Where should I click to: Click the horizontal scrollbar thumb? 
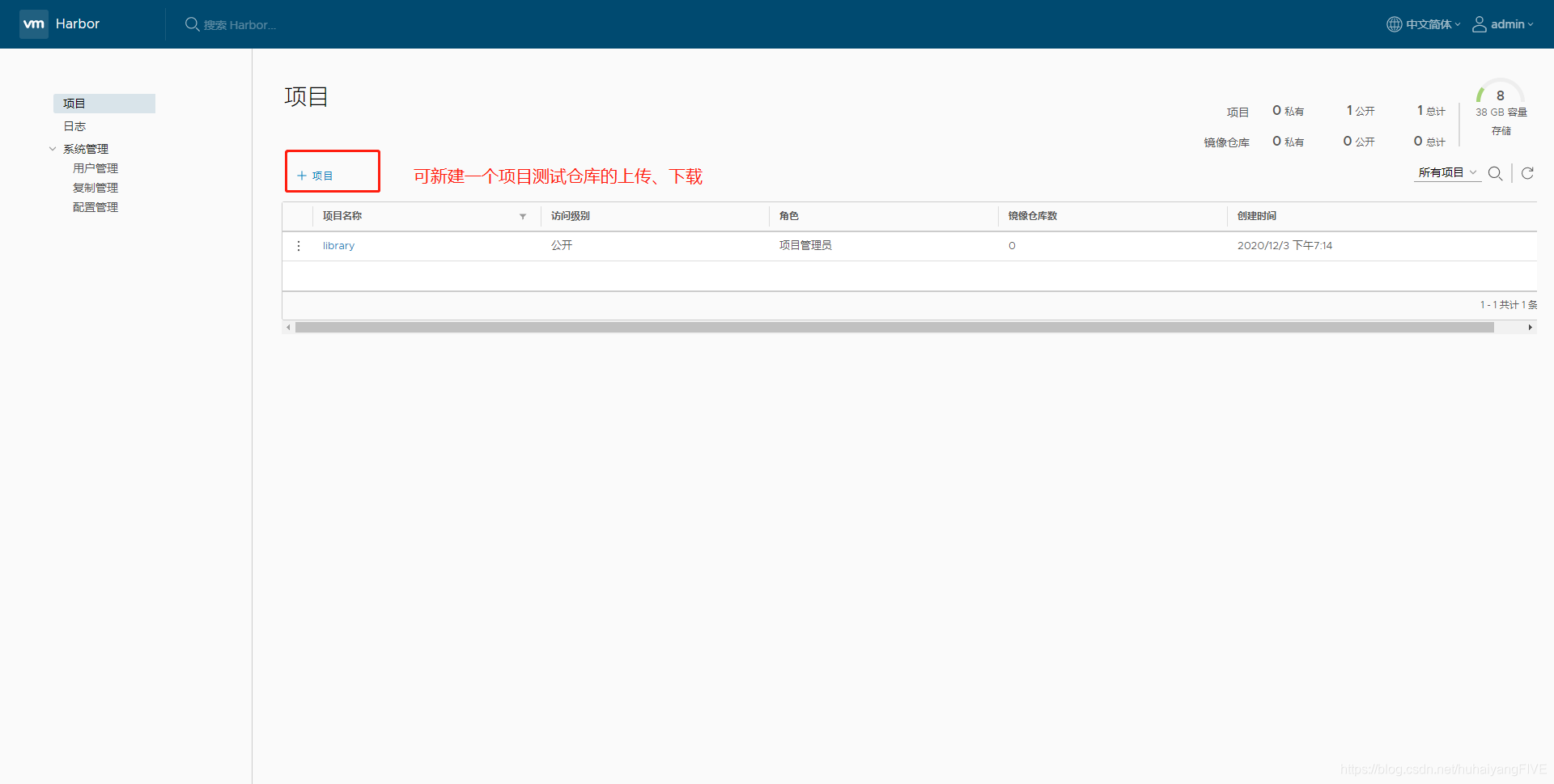[x=894, y=328]
